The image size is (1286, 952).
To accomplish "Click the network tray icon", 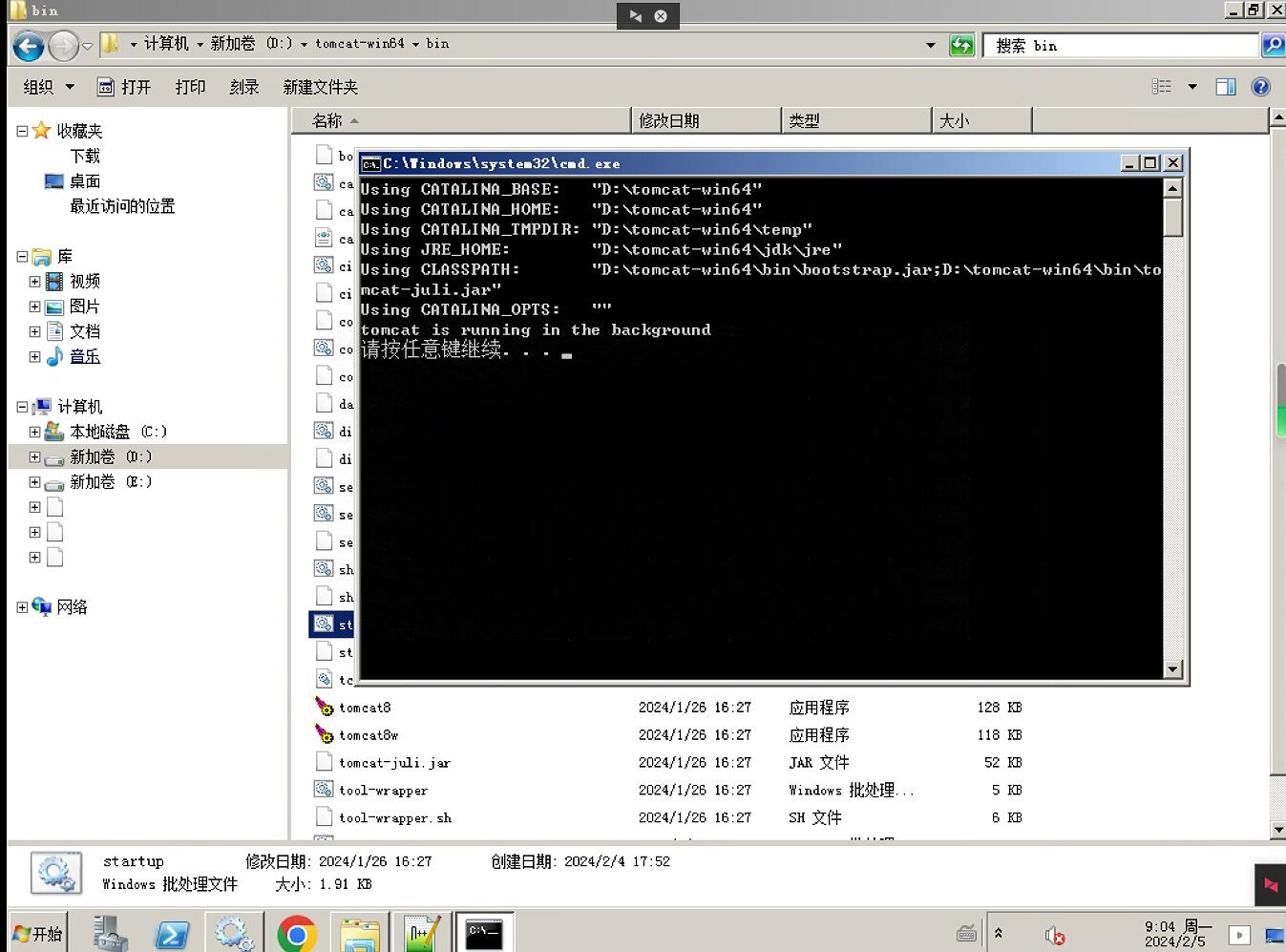I will click(x=1275, y=936).
